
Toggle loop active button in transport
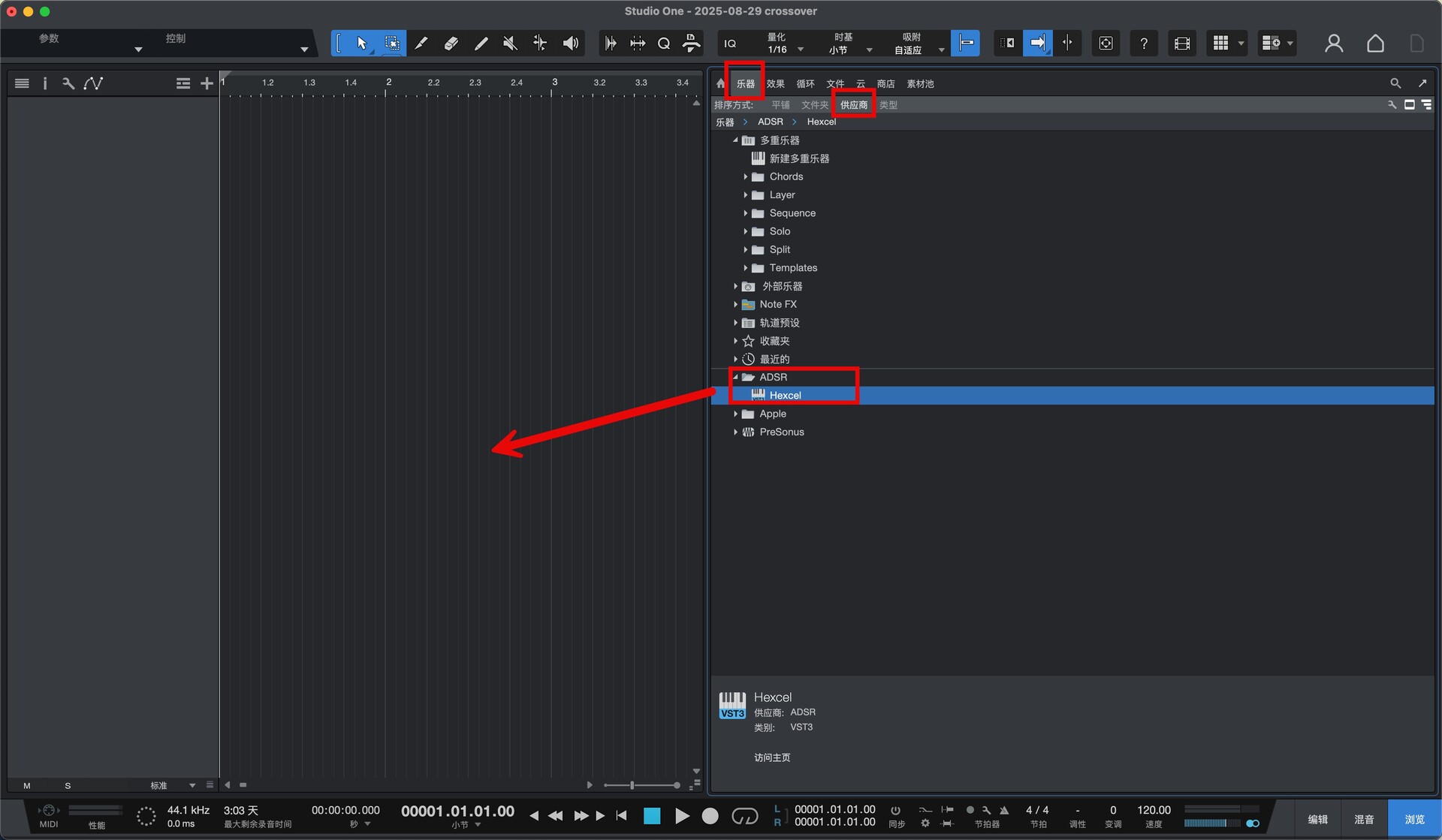(744, 816)
